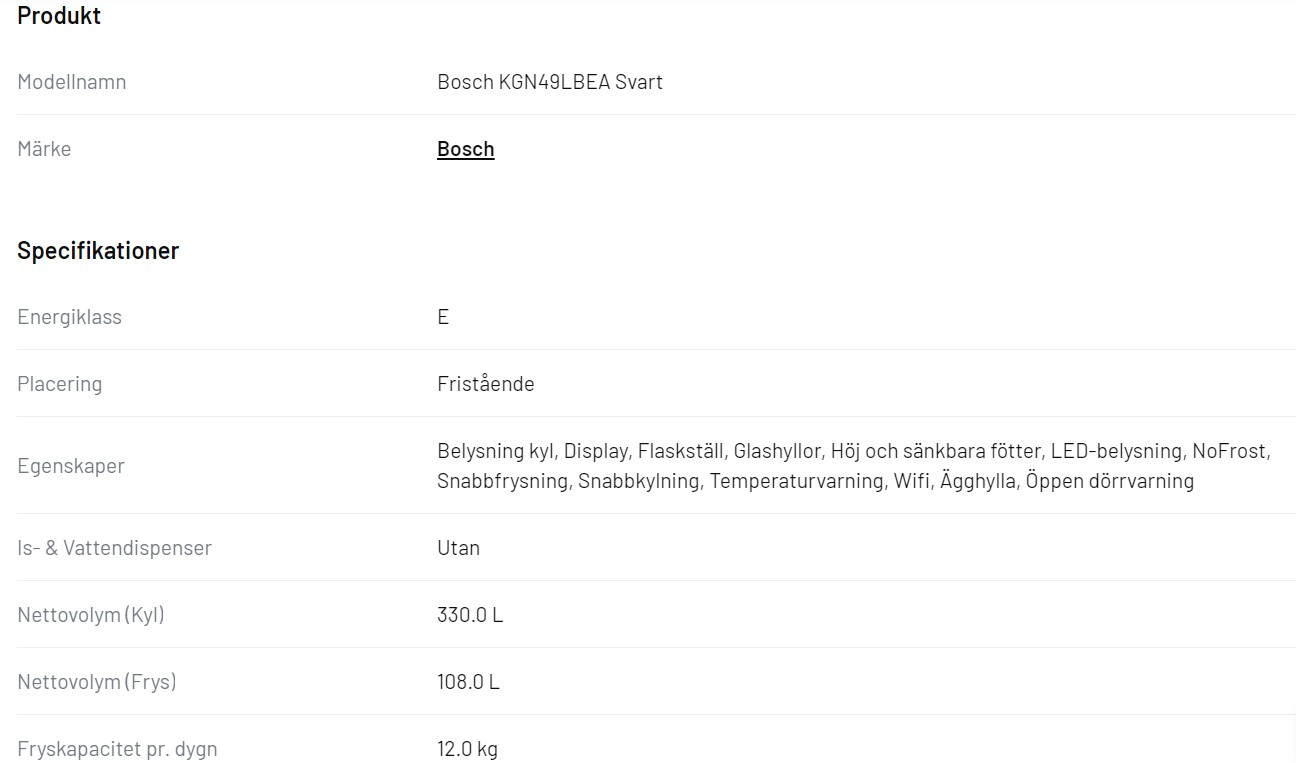This screenshot has height=763, width=1296.
Task: Select the Märke label
Action: tap(44, 149)
